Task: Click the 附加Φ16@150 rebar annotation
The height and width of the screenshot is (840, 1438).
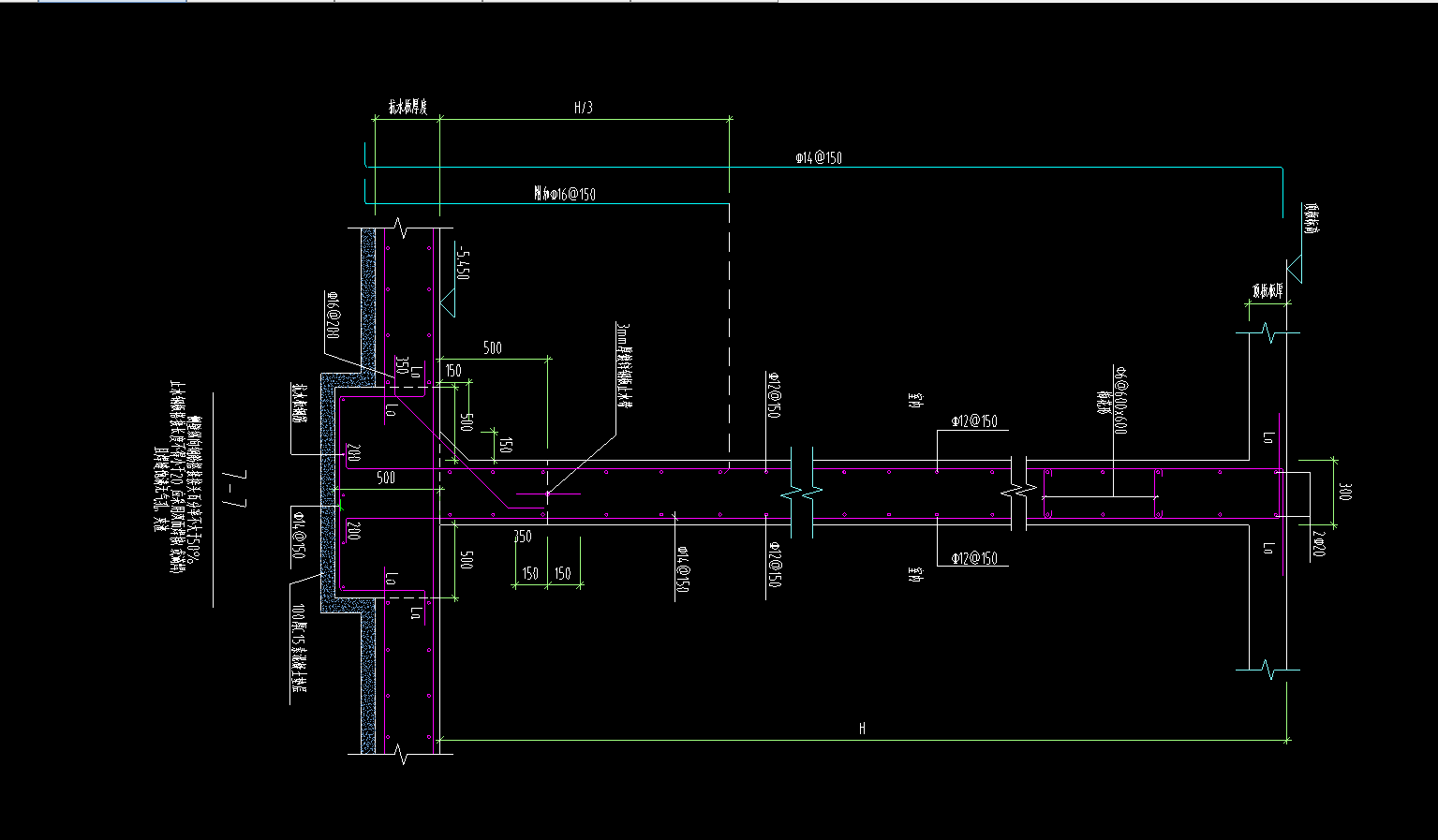Action: pos(565,195)
